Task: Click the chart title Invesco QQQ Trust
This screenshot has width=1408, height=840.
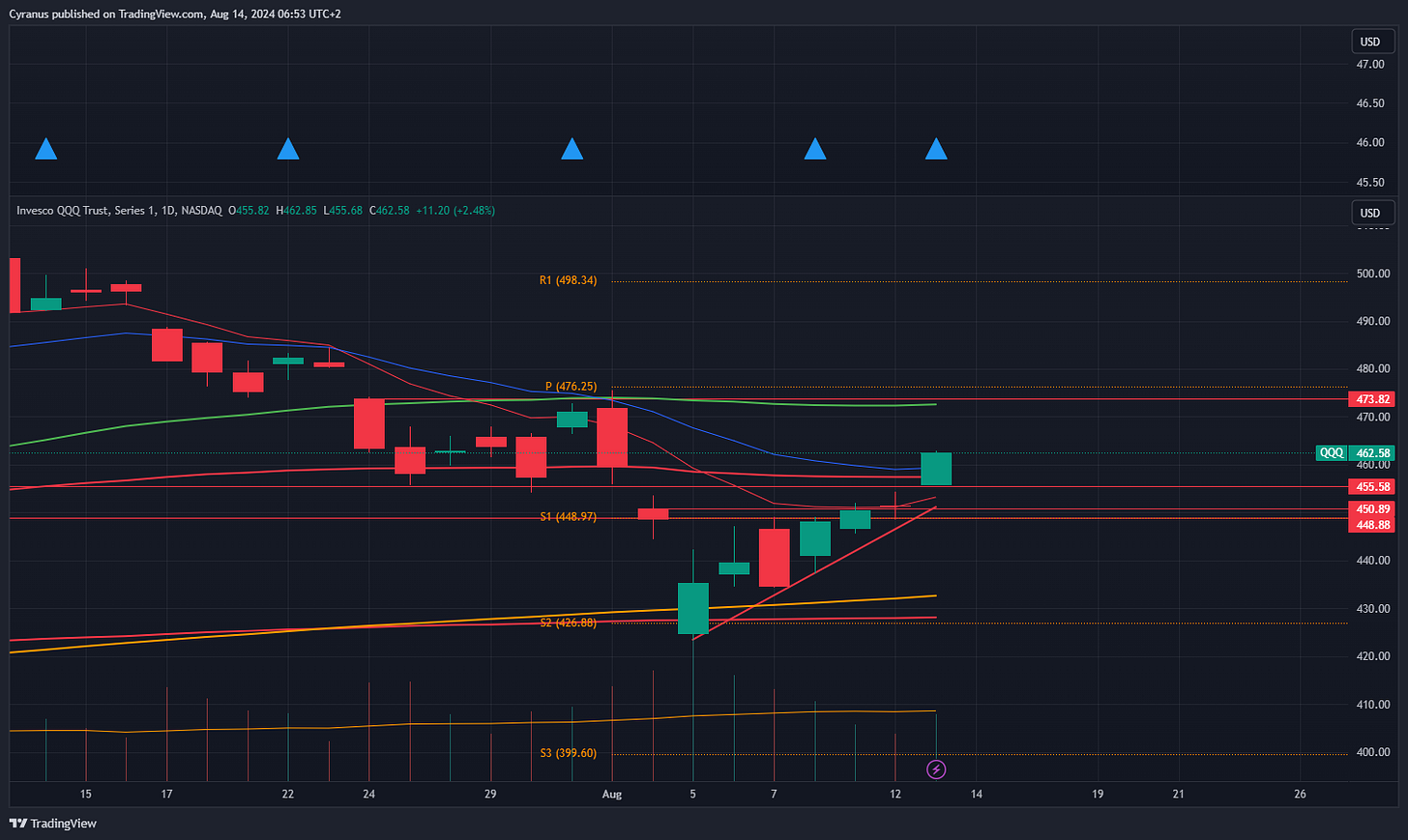Action: [x=119, y=210]
